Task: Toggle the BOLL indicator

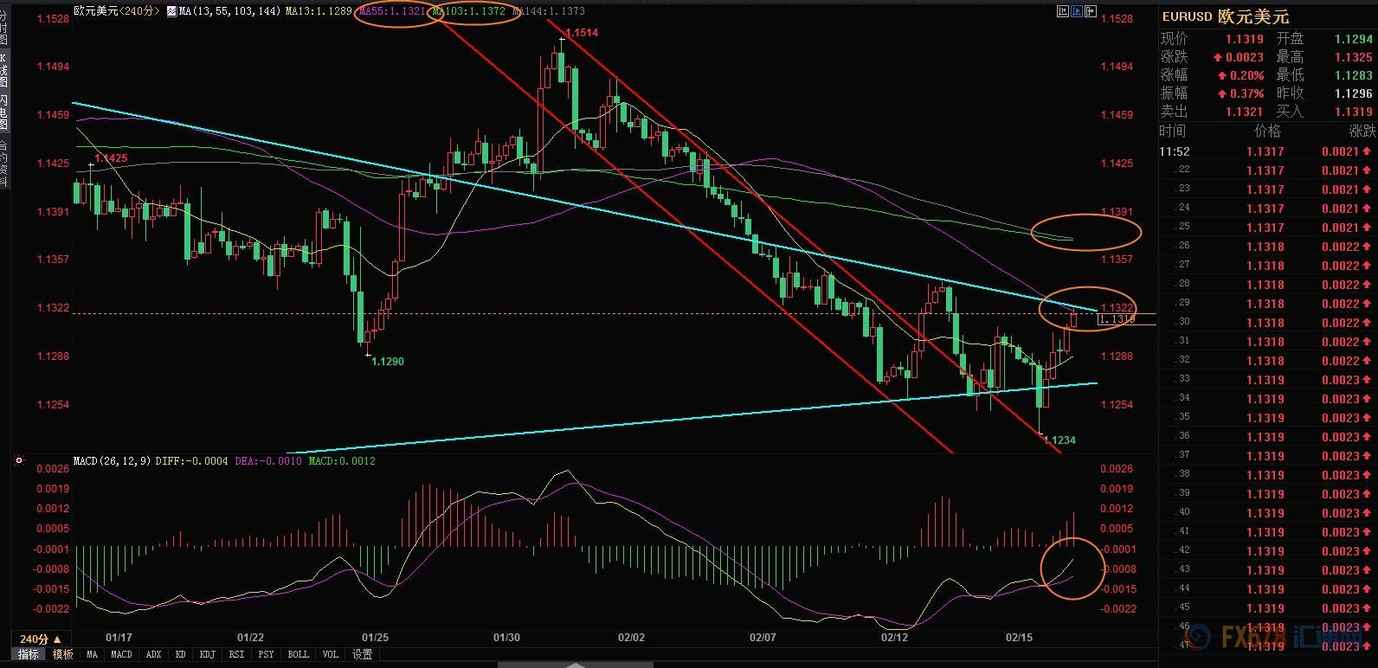Action: [298, 655]
